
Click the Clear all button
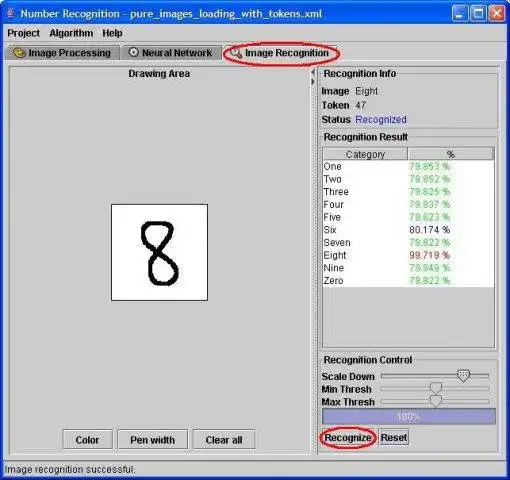(224, 440)
